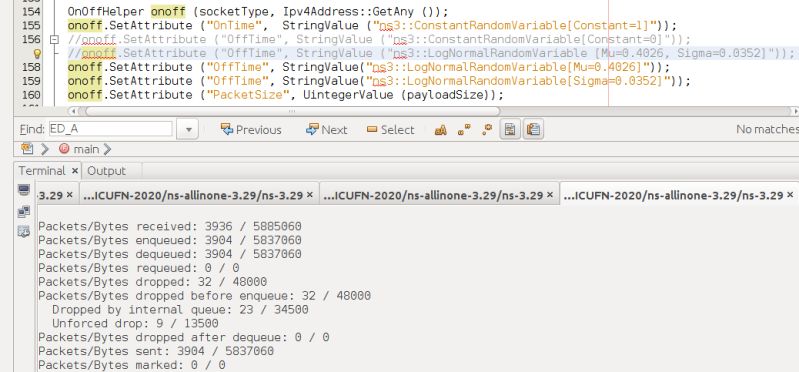Viewport: 799px width, 372px height.
Task: Select main function in breadcrumb
Action: click(x=79, y=149)
